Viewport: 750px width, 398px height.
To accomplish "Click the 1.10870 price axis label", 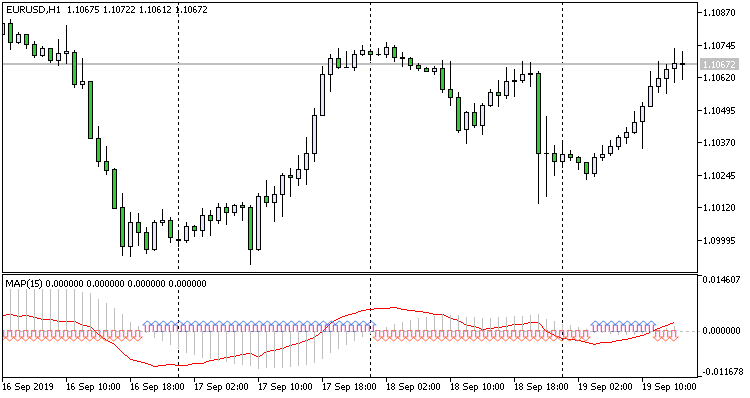I will tap(719, 13).
